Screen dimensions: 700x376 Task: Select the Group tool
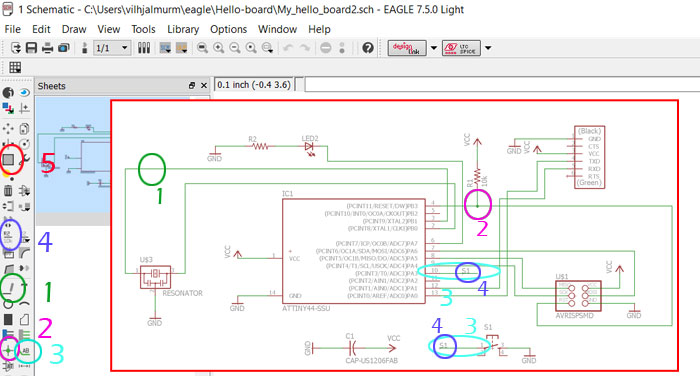(x=8, y=159)
